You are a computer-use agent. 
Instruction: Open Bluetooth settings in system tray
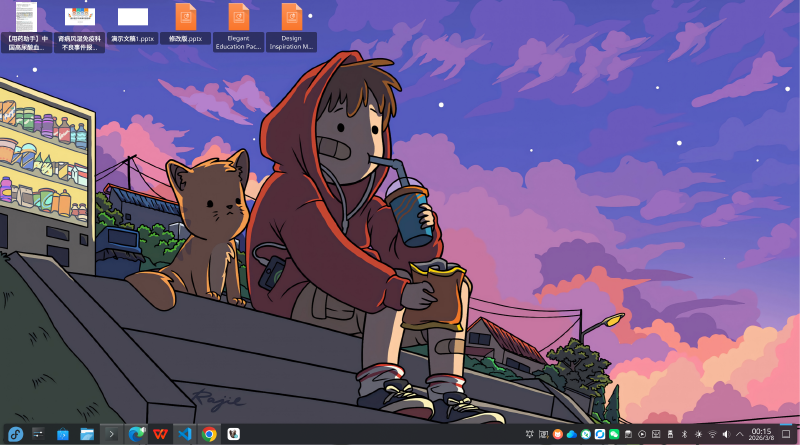685,434
